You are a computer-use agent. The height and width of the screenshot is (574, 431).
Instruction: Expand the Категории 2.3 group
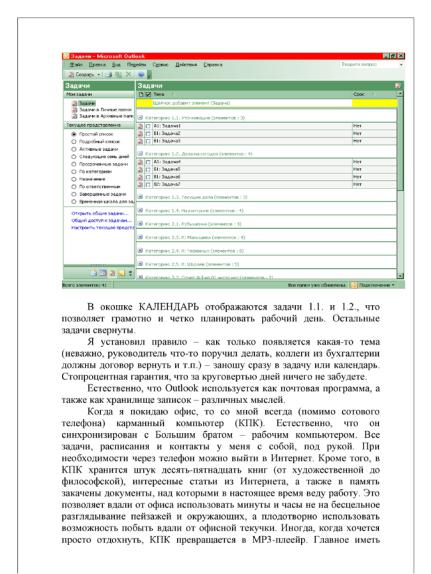click(x=140, y=238)
